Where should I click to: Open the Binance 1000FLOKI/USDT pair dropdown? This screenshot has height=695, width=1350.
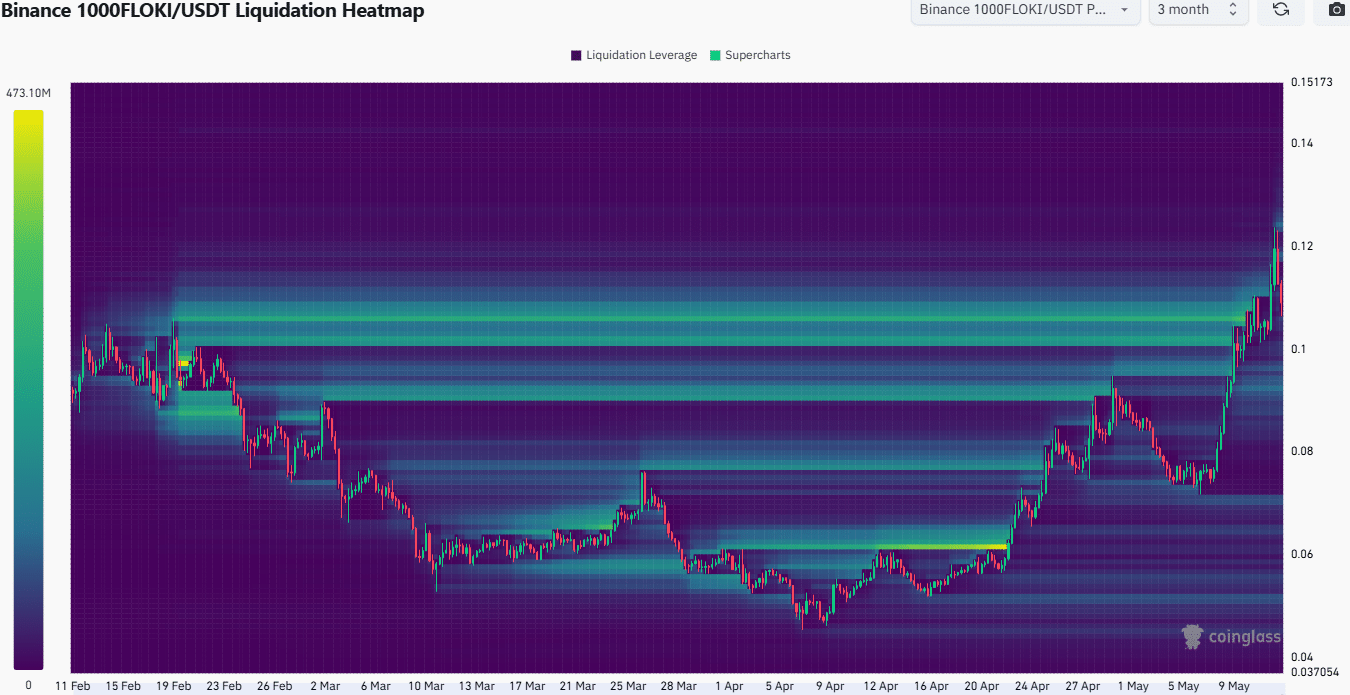click(x=1025, y=10)
